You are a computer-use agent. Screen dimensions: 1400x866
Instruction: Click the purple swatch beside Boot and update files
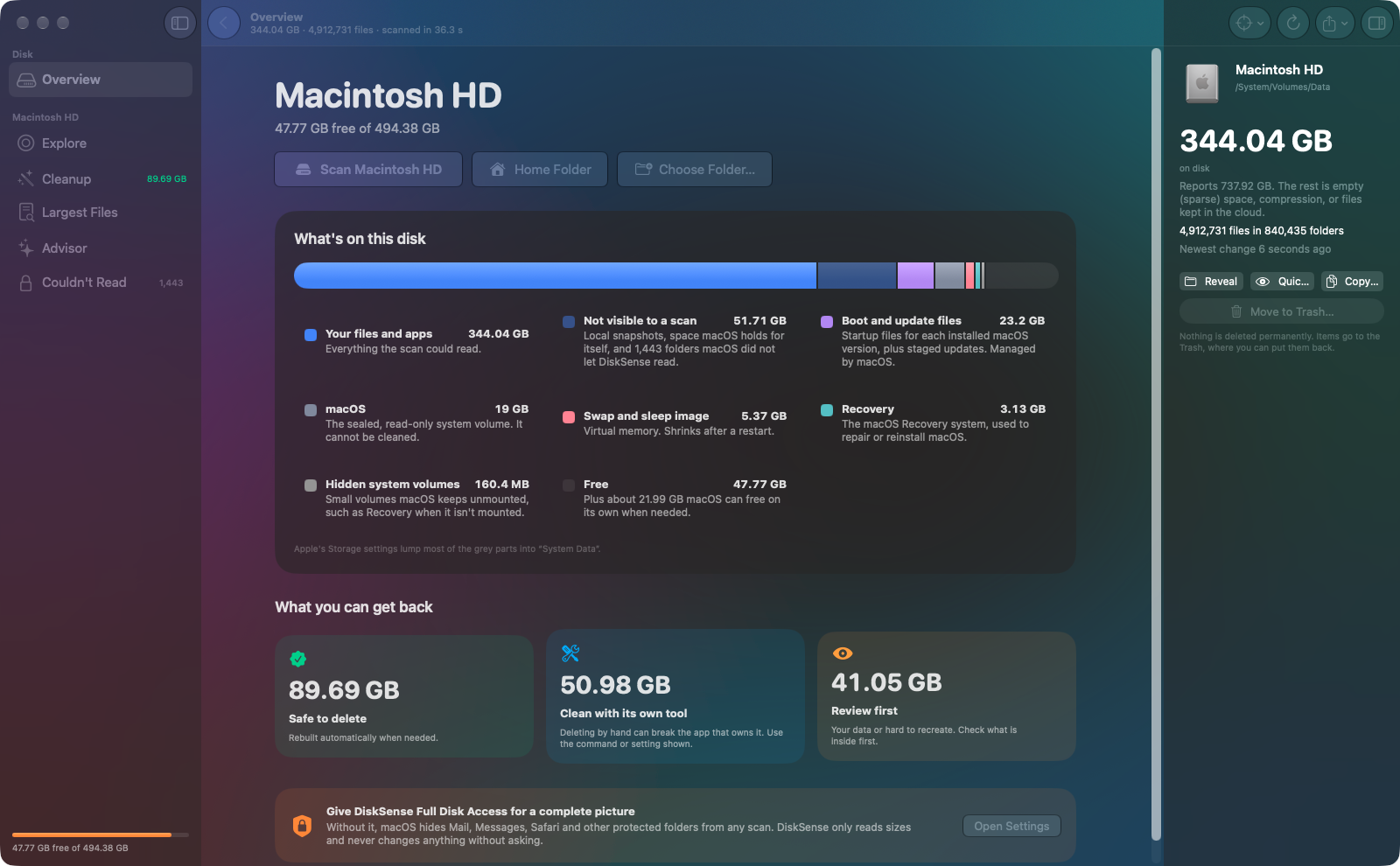[x=827, y=321]
